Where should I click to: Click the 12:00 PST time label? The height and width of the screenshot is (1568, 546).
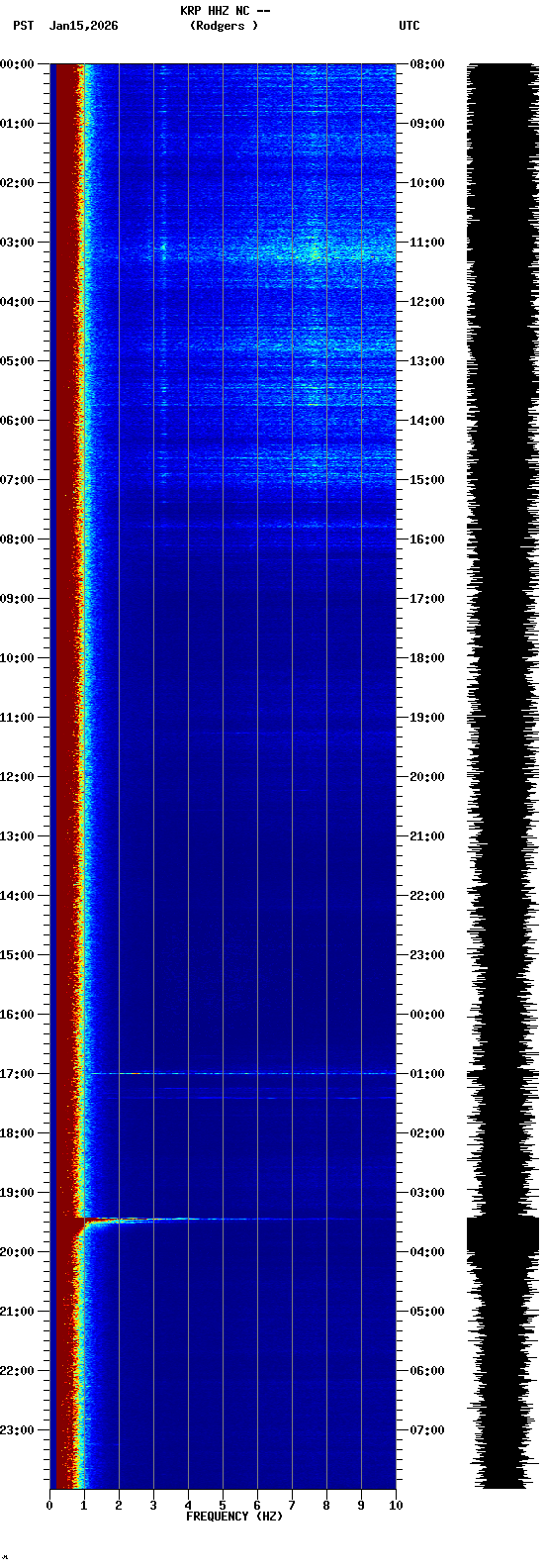(17, 777)
